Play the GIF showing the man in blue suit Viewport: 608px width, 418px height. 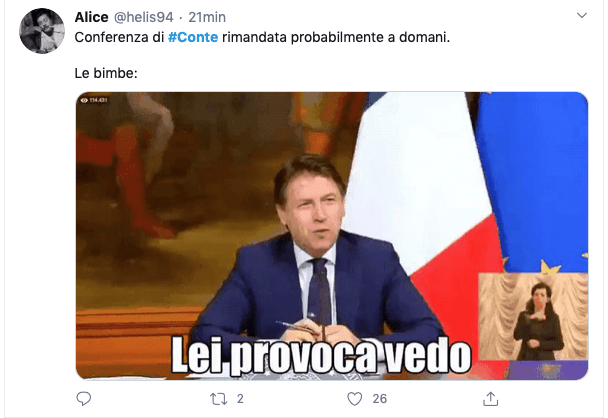pos(332,236)
